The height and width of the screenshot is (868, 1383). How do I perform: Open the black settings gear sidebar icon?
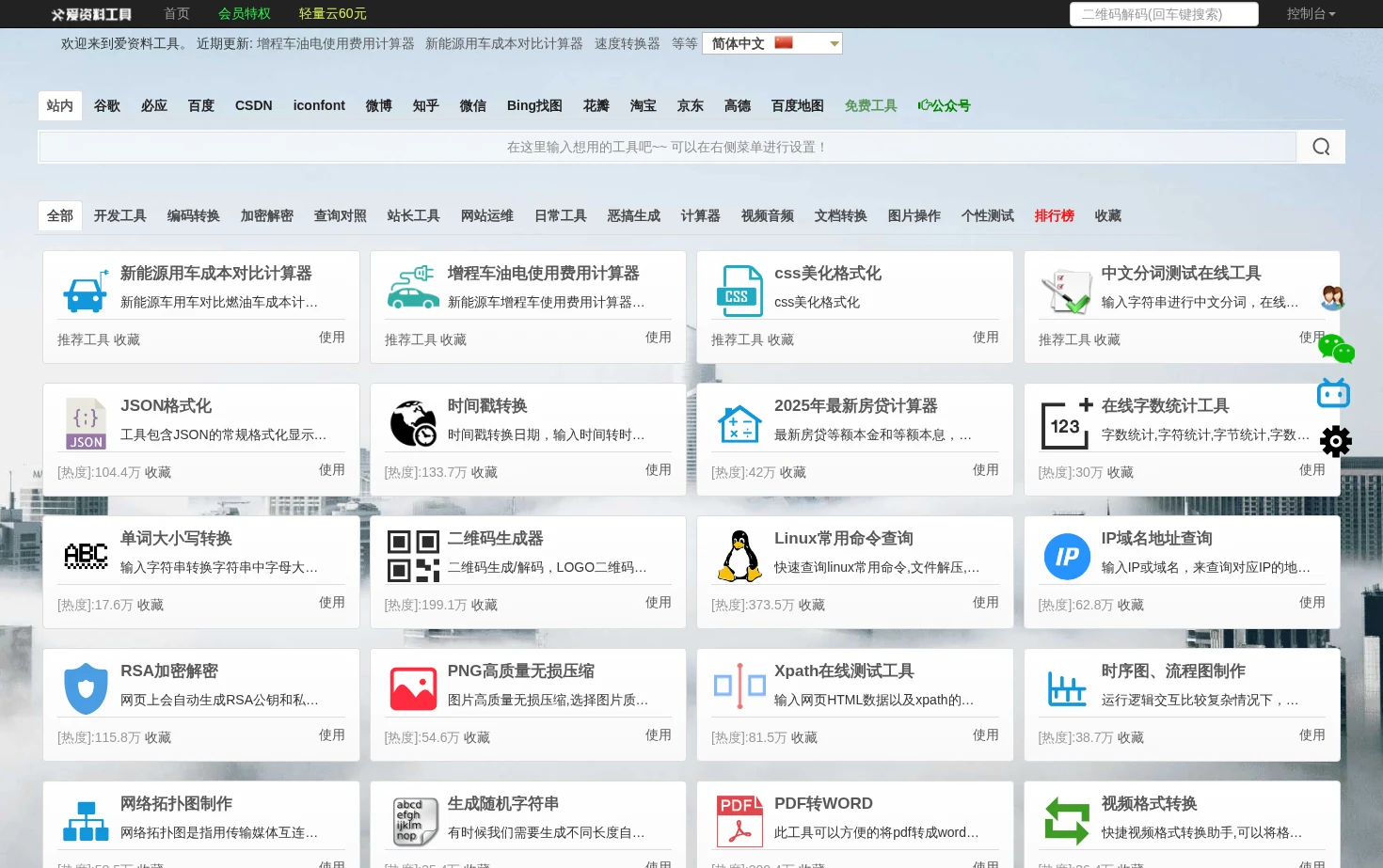(1335, 441)
